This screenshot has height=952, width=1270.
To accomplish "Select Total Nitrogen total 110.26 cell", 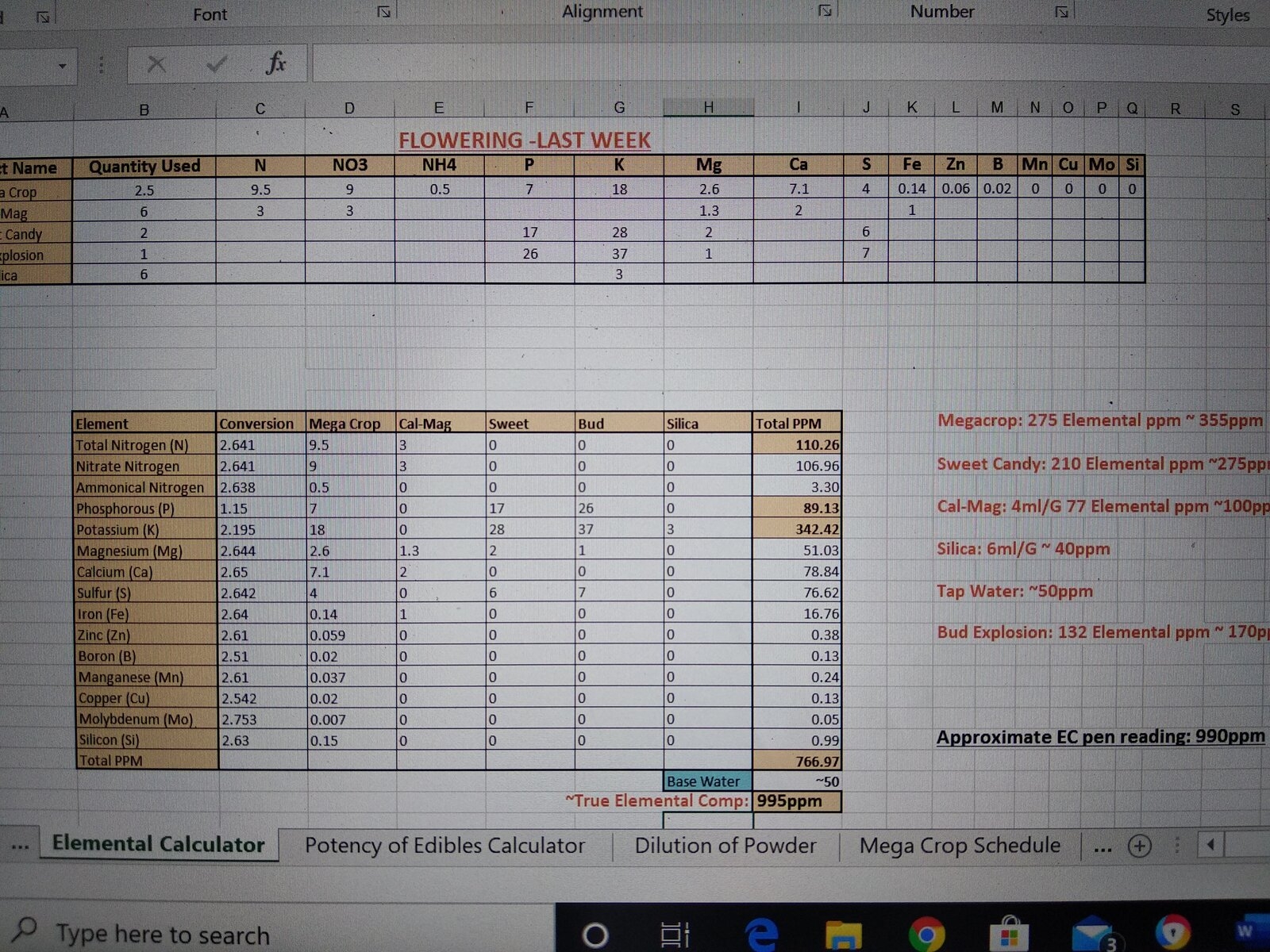I will point(796,445).
